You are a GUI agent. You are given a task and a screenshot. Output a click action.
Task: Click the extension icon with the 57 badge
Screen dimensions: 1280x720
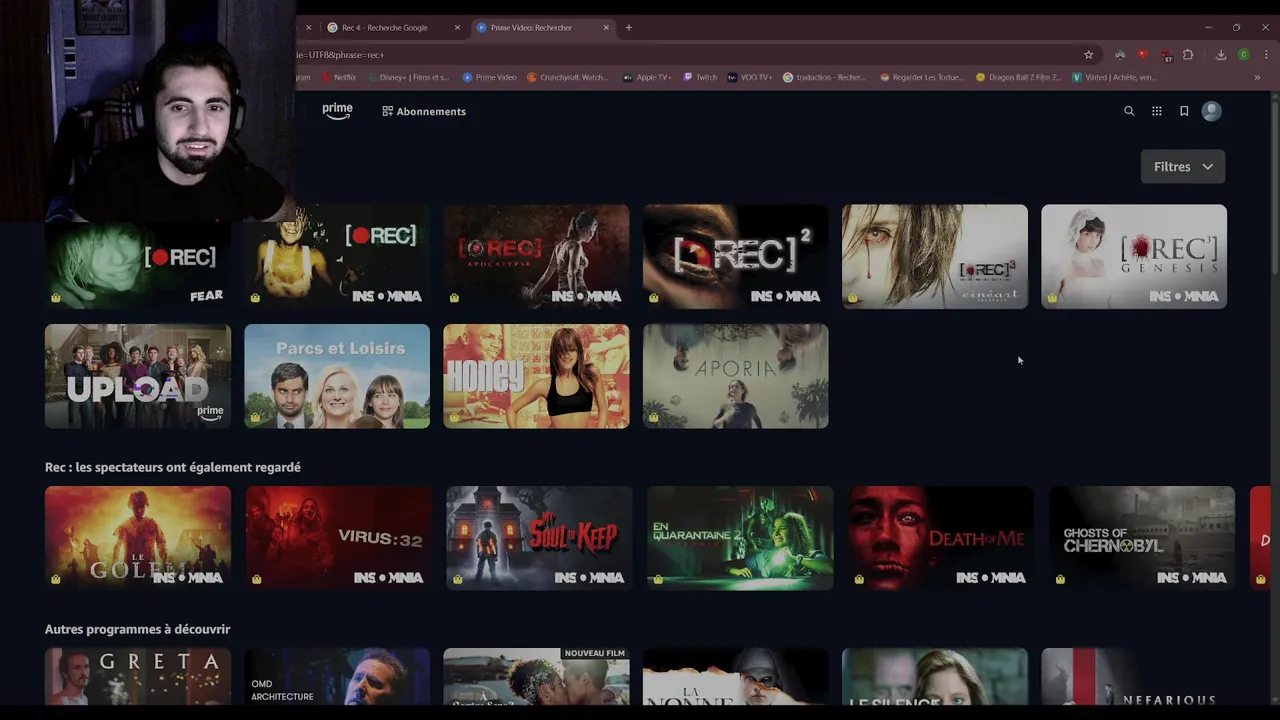click(x=1165, y=55)
